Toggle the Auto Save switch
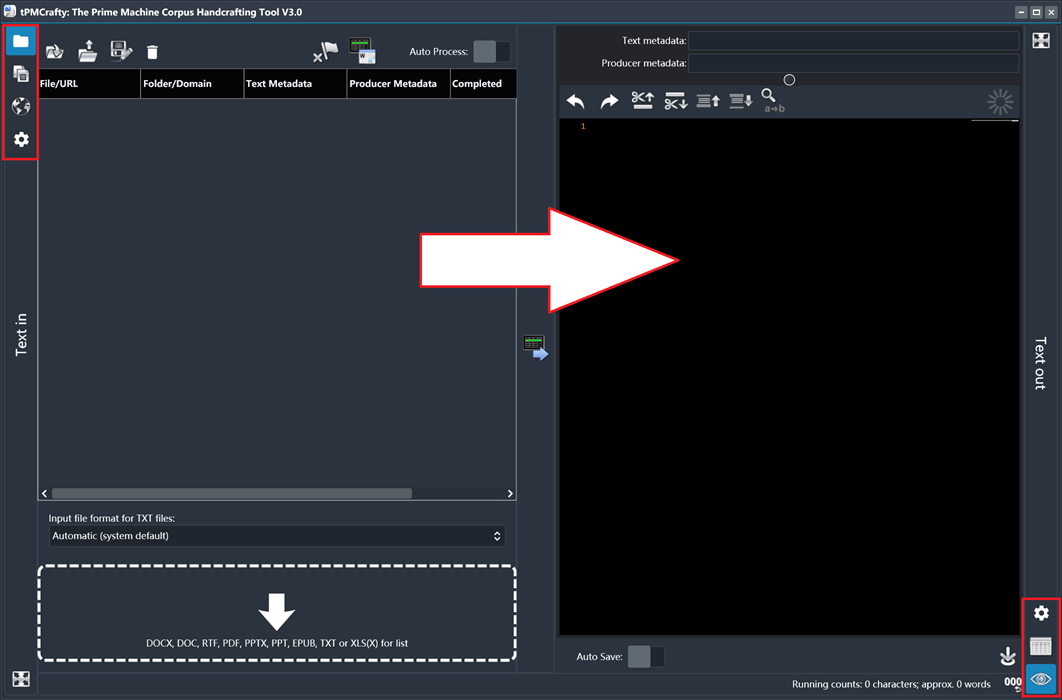 coord(646,657)
